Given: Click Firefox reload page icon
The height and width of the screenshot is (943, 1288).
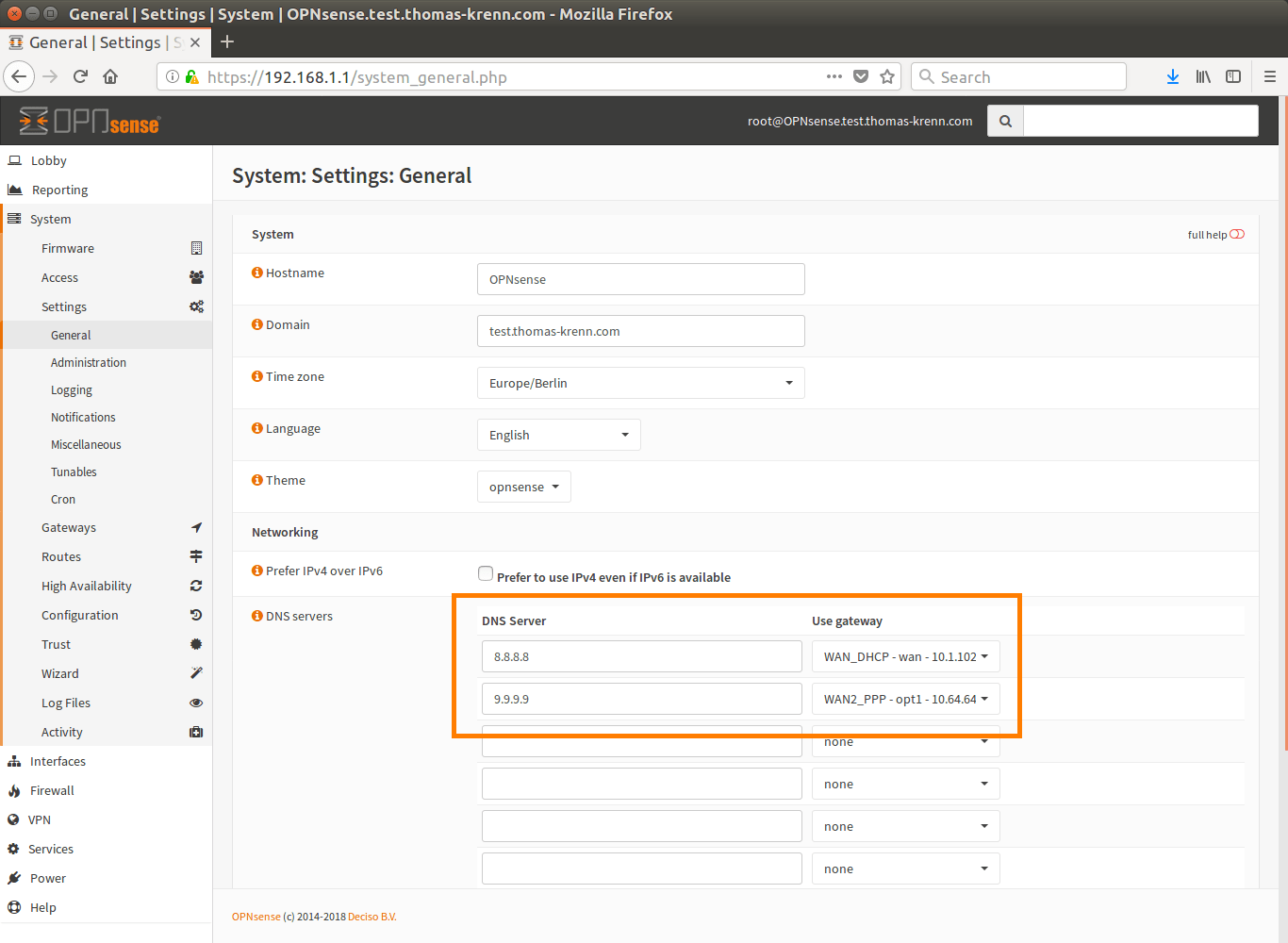Looking at the screenshot, I should click(80, 76).
